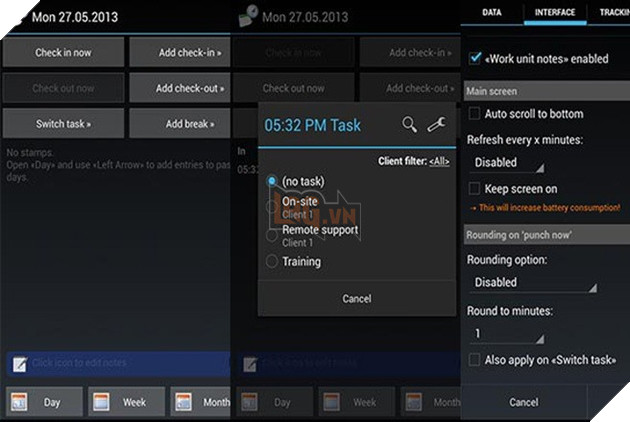630x422 pixels.
Task: Click the calendar icon on the undimmed Week button
Action: (x=99, y=402)
